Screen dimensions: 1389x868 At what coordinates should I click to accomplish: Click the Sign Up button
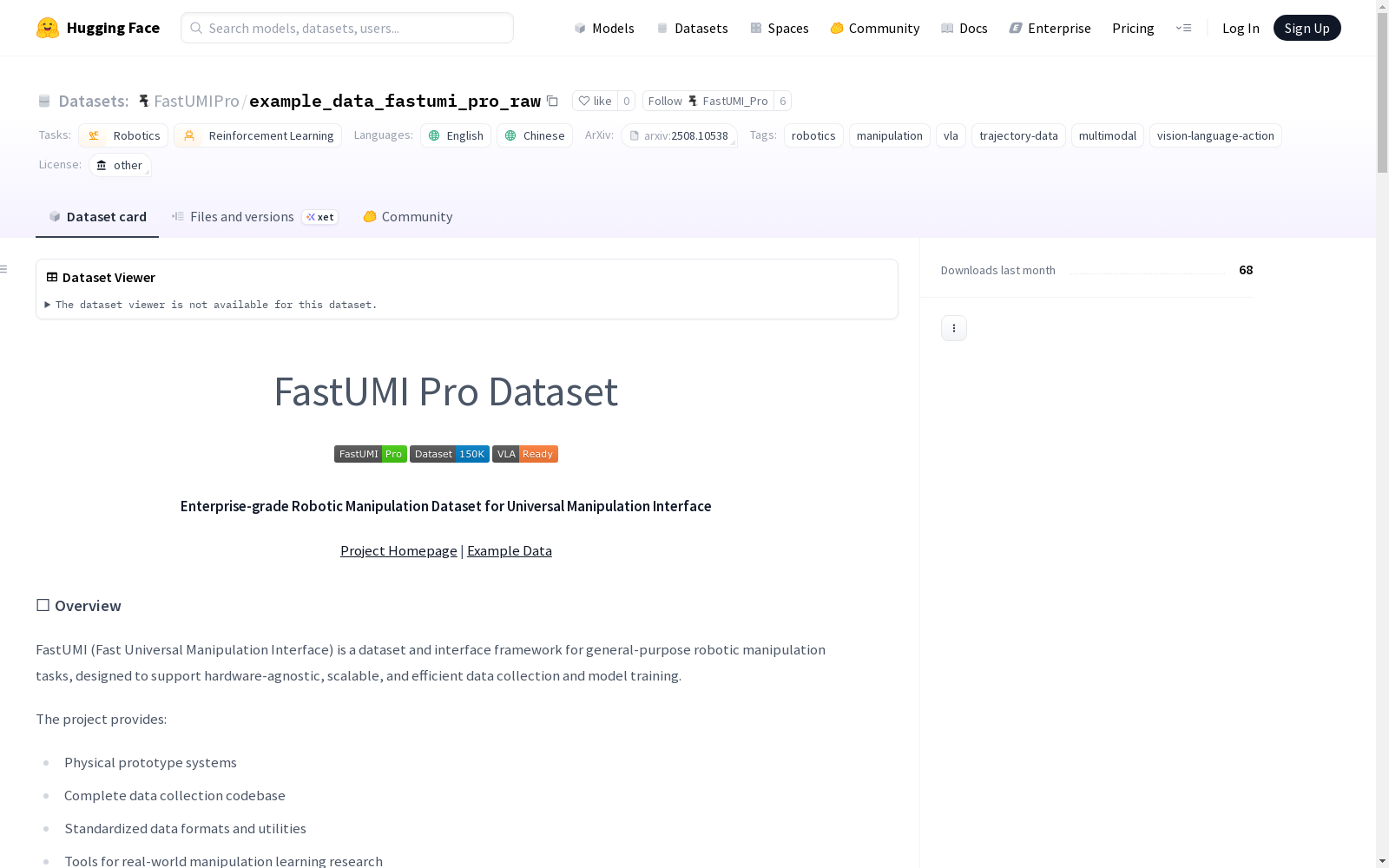pos(1307,28)
